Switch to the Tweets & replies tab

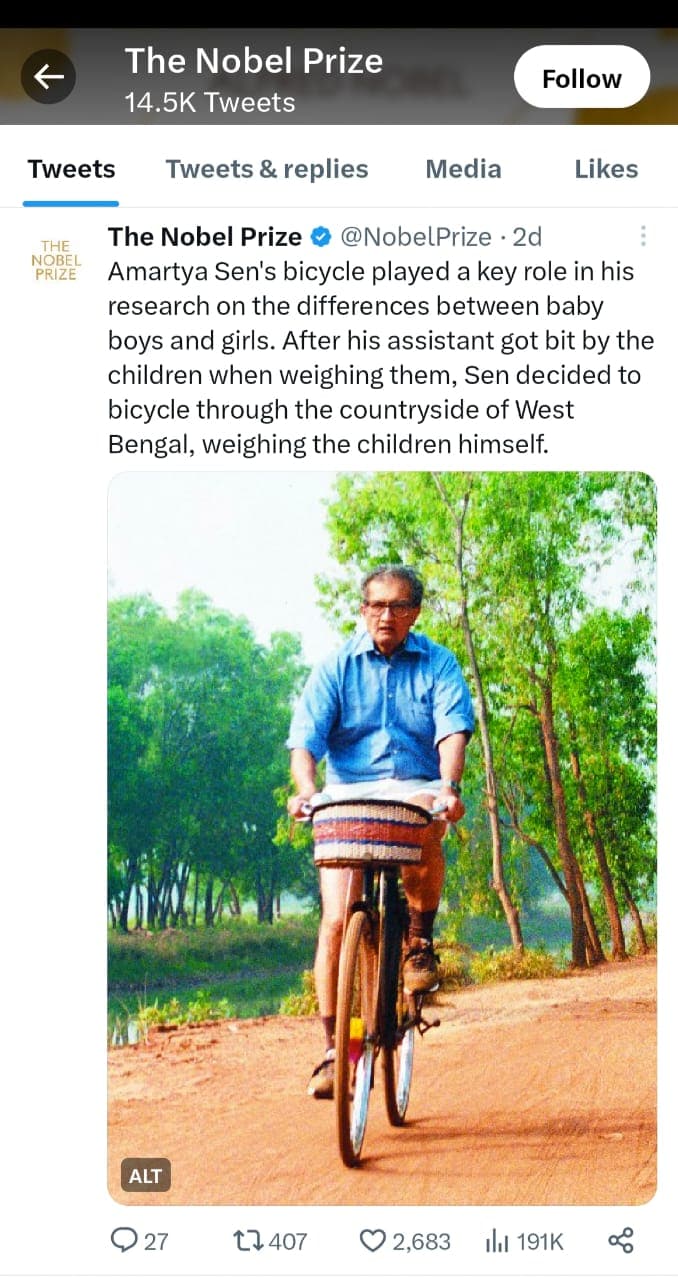click(267, 170)
